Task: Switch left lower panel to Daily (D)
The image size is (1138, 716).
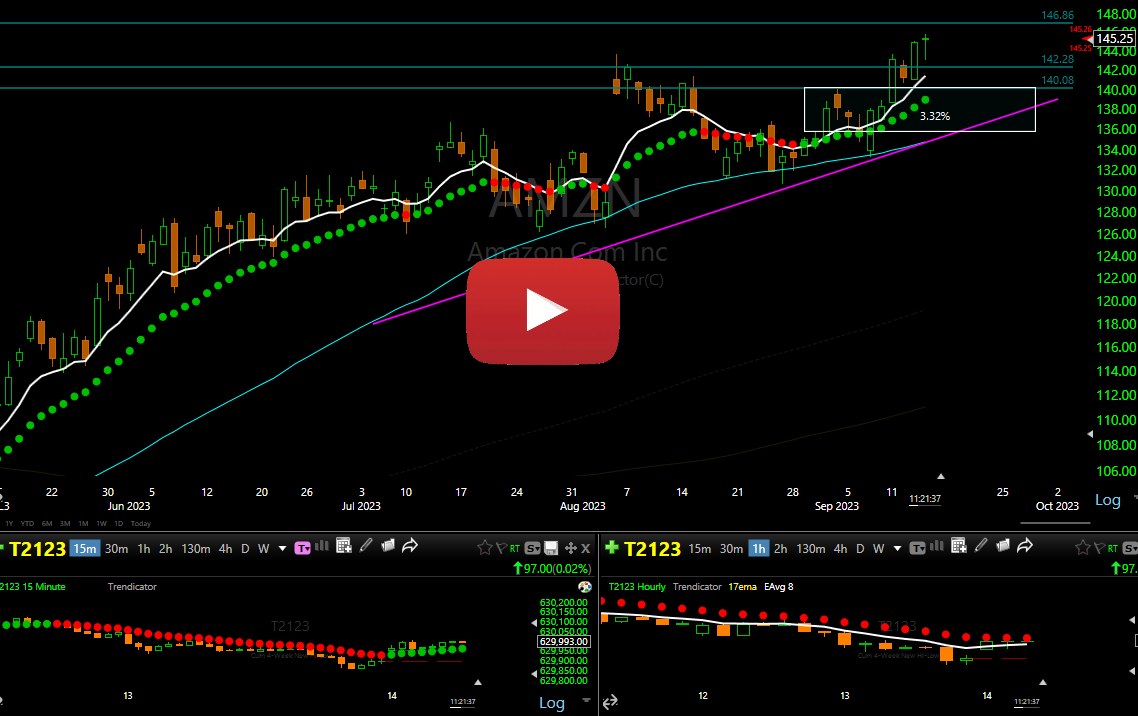Action: click(245, 548)
